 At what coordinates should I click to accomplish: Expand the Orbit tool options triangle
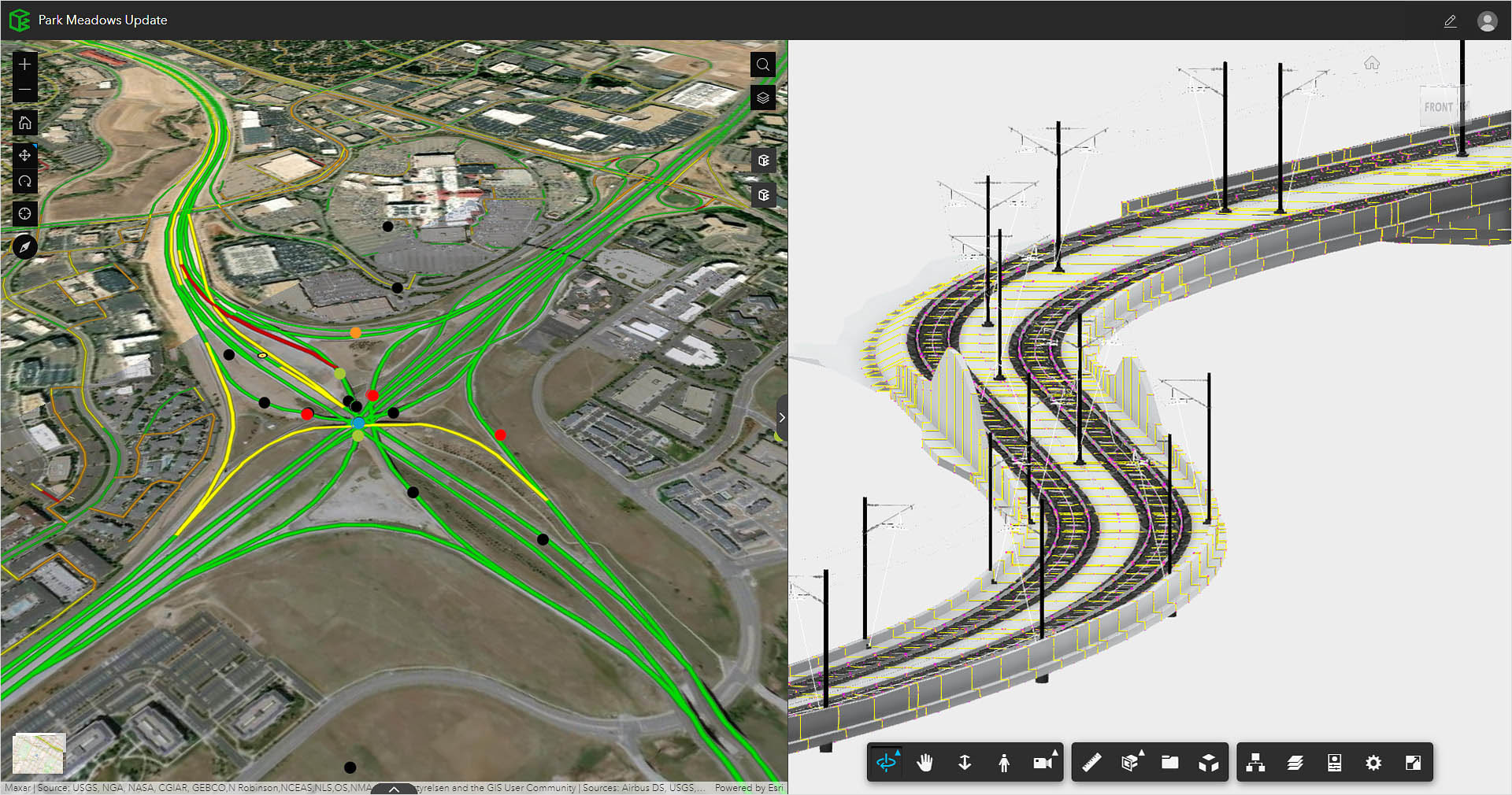[x=898, y=753]
